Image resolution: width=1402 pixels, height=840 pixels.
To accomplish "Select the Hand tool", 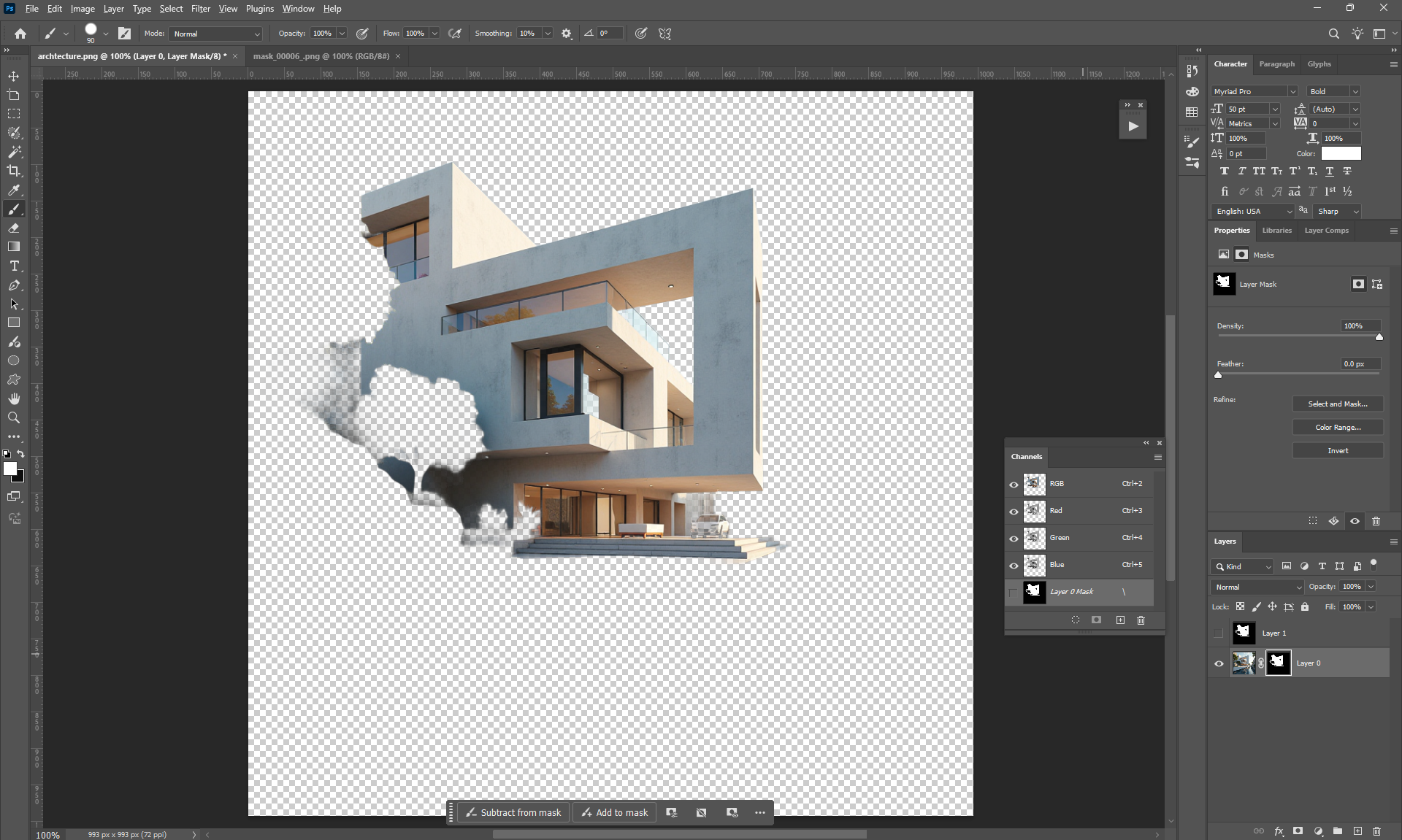I will 14,398.
